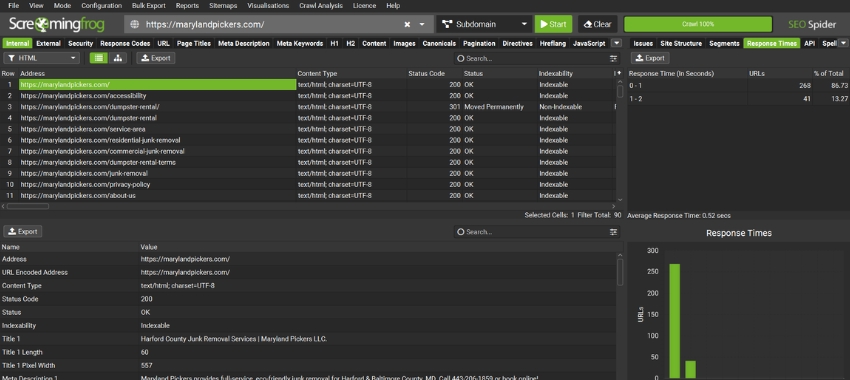Open the URL history dropdown arrow
This screenshot has height=380, width=850.
point(422,24)
